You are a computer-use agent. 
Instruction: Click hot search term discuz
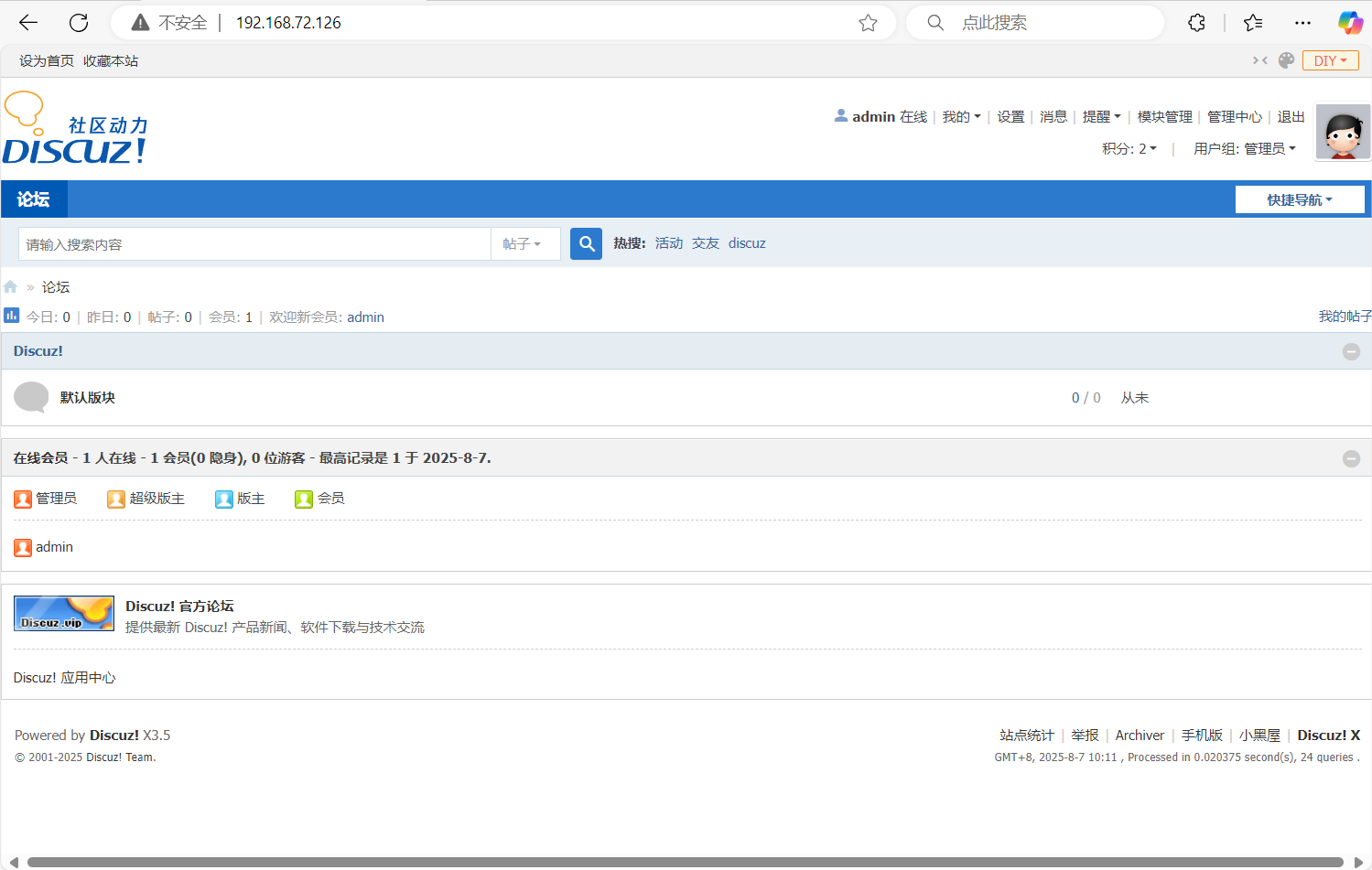coord(747,242)
